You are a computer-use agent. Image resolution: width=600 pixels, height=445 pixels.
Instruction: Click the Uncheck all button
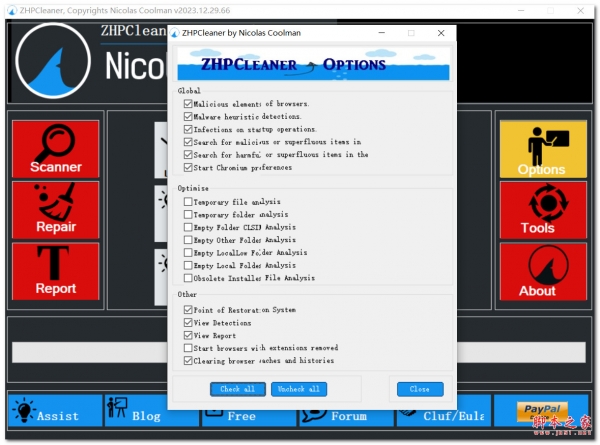click(x=299, y=389)
